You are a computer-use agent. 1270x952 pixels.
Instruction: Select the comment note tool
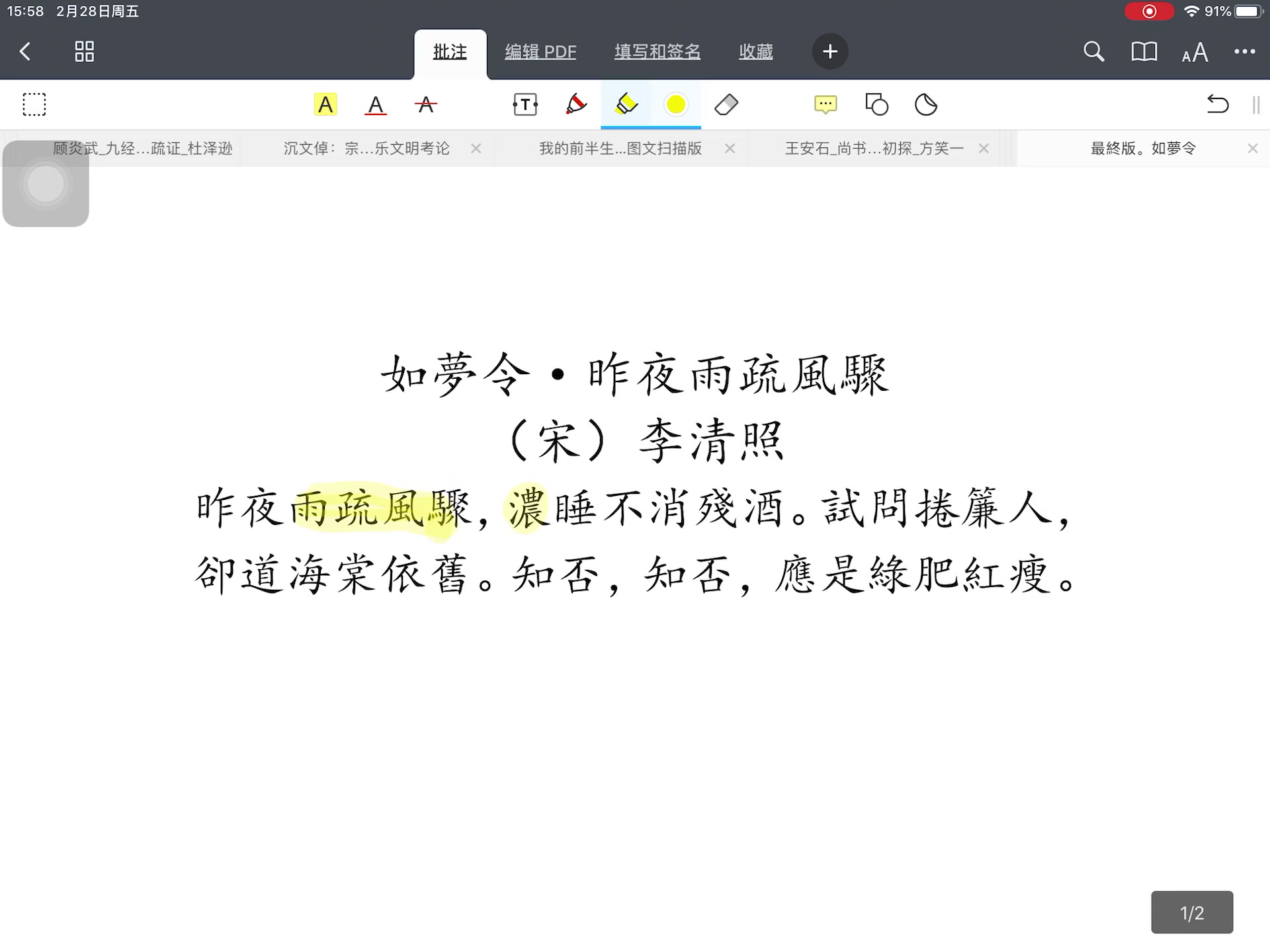[825, 104]
